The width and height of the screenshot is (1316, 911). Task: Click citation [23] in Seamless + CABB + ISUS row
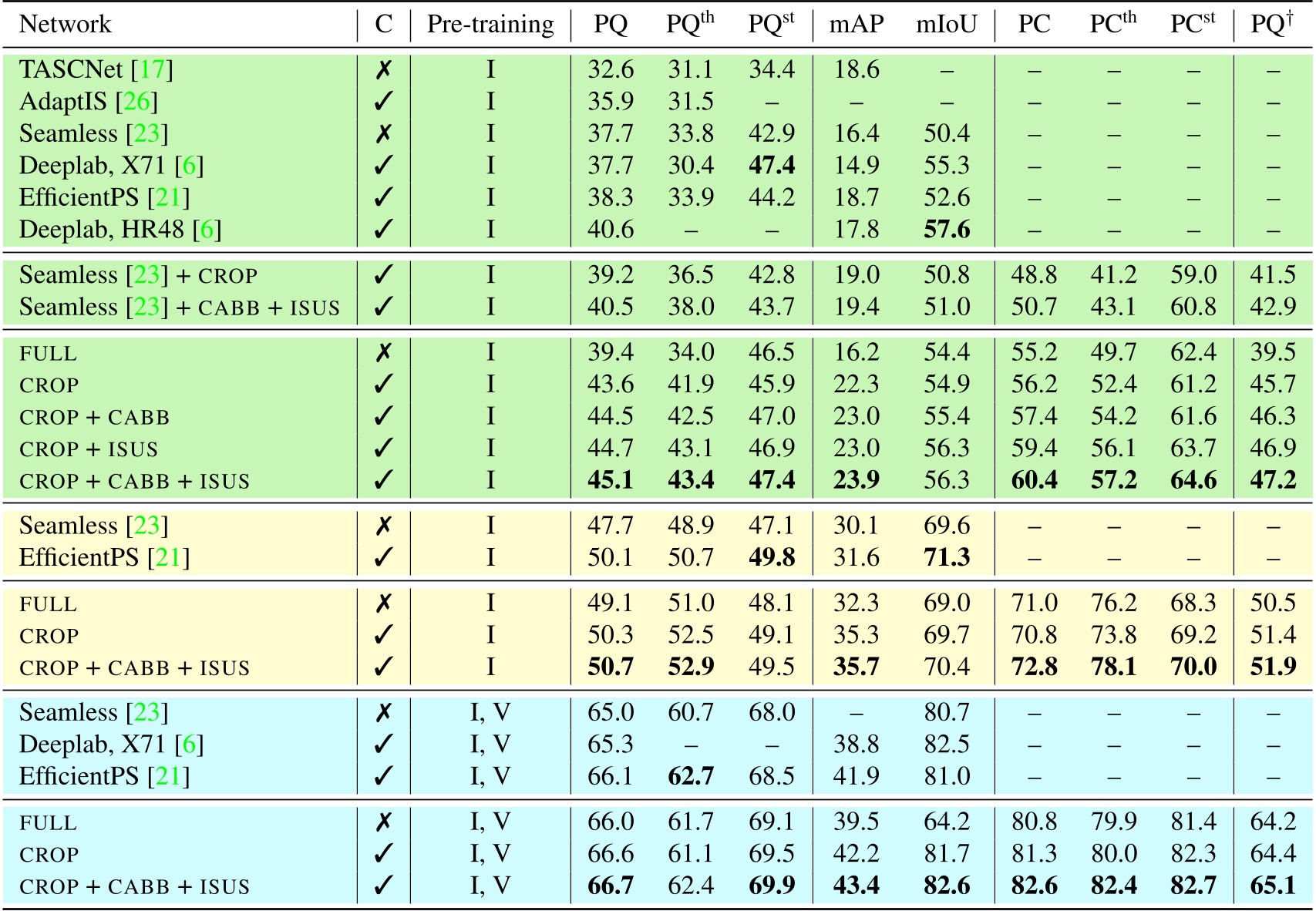coord(147,308)
